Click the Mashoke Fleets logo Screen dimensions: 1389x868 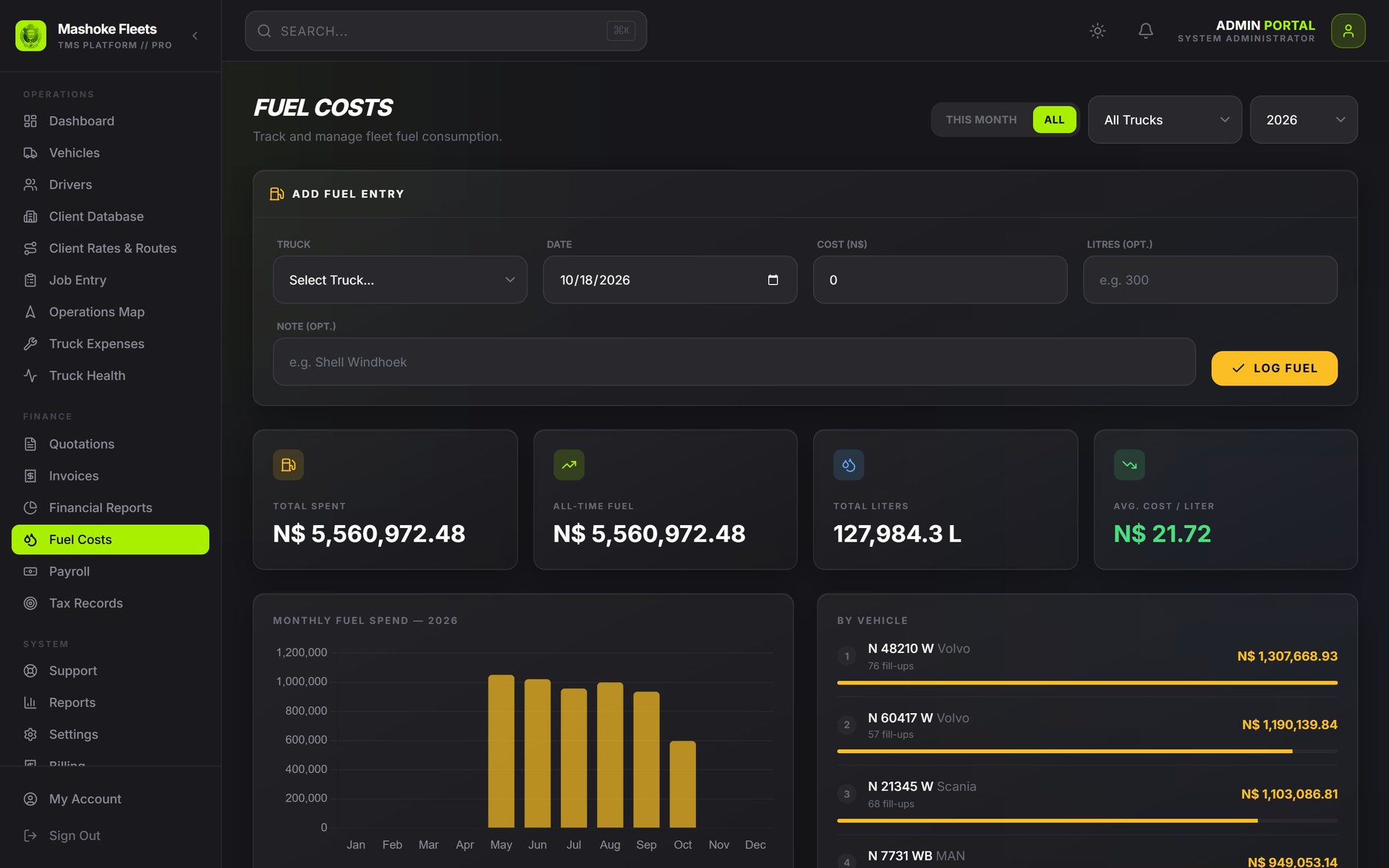pos(30,35)
